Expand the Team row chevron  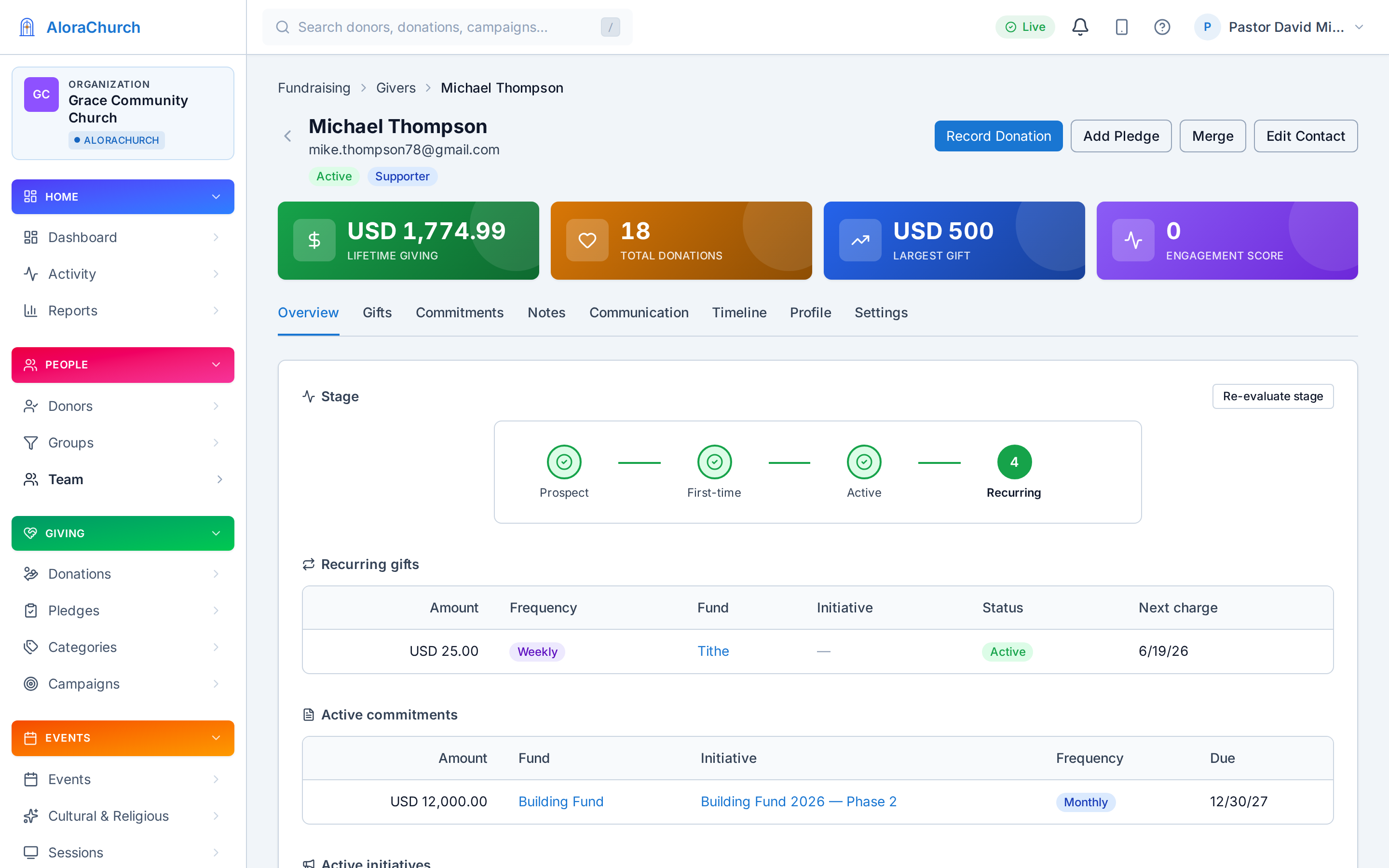(220, 479)
